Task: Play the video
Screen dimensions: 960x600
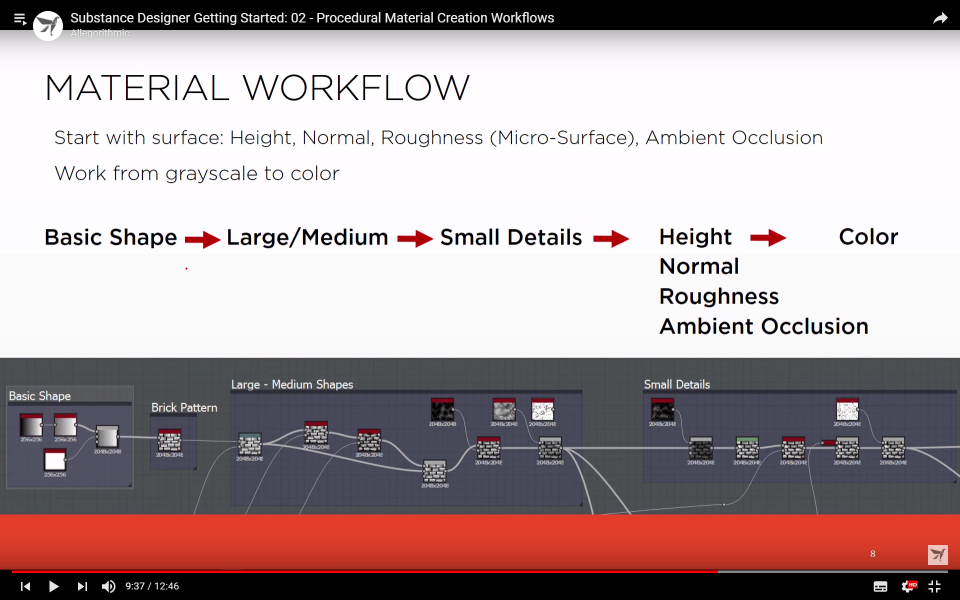Action: (53, 587)
